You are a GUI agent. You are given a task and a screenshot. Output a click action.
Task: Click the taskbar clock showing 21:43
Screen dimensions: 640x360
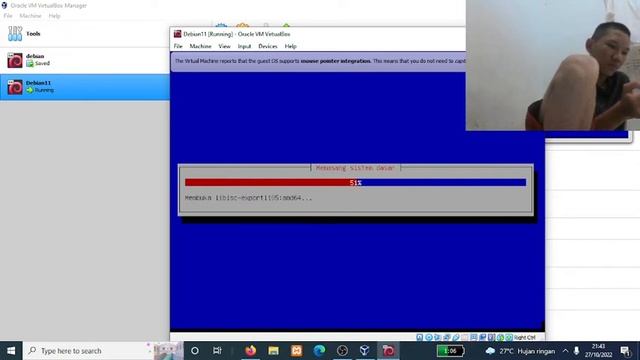(598, 351)
